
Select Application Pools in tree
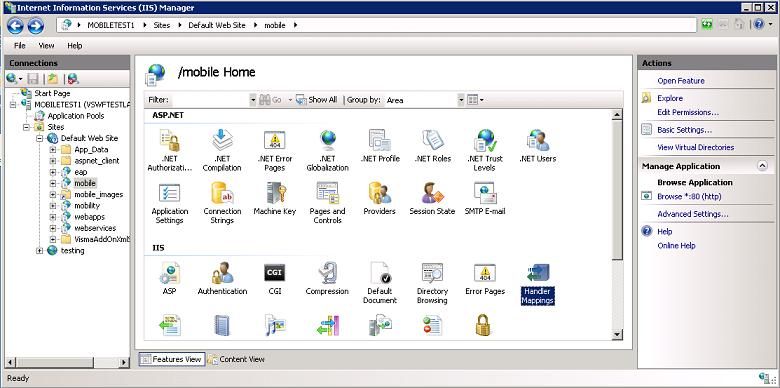[x=76, y=116]
